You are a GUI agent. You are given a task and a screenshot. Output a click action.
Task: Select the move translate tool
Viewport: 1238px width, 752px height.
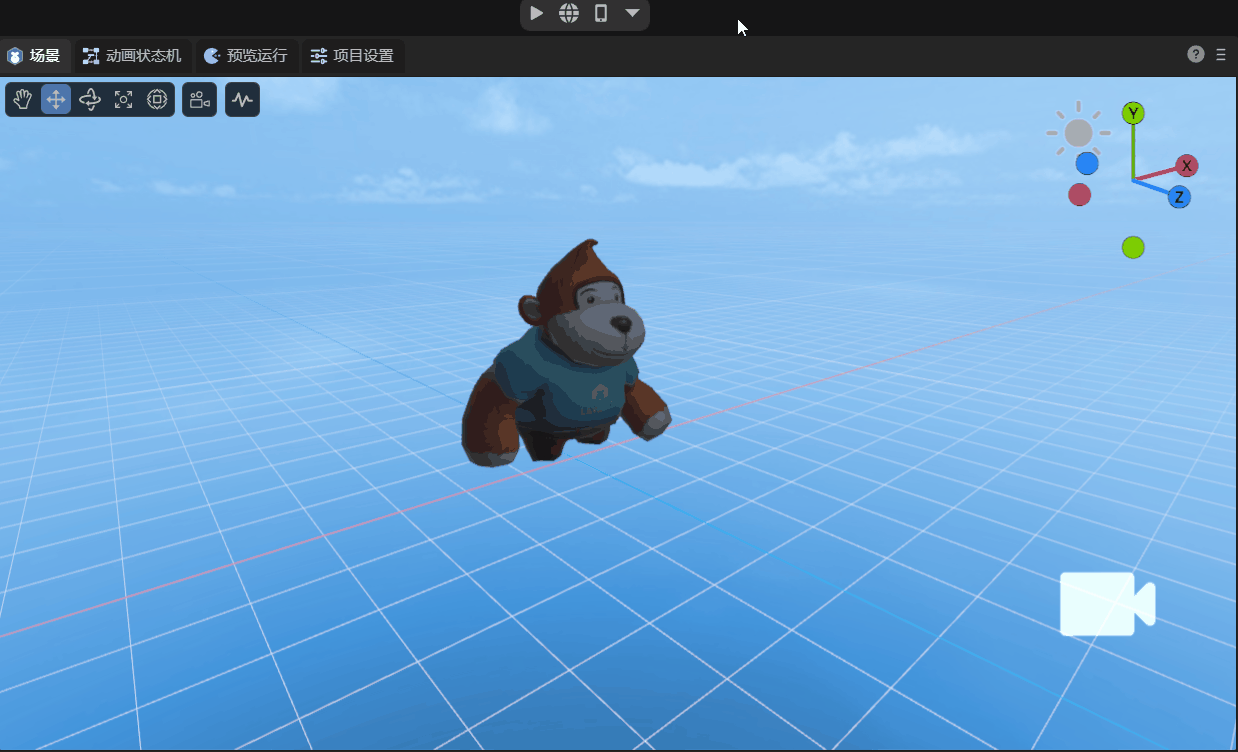pyautogui.click(x=56, y=99)
